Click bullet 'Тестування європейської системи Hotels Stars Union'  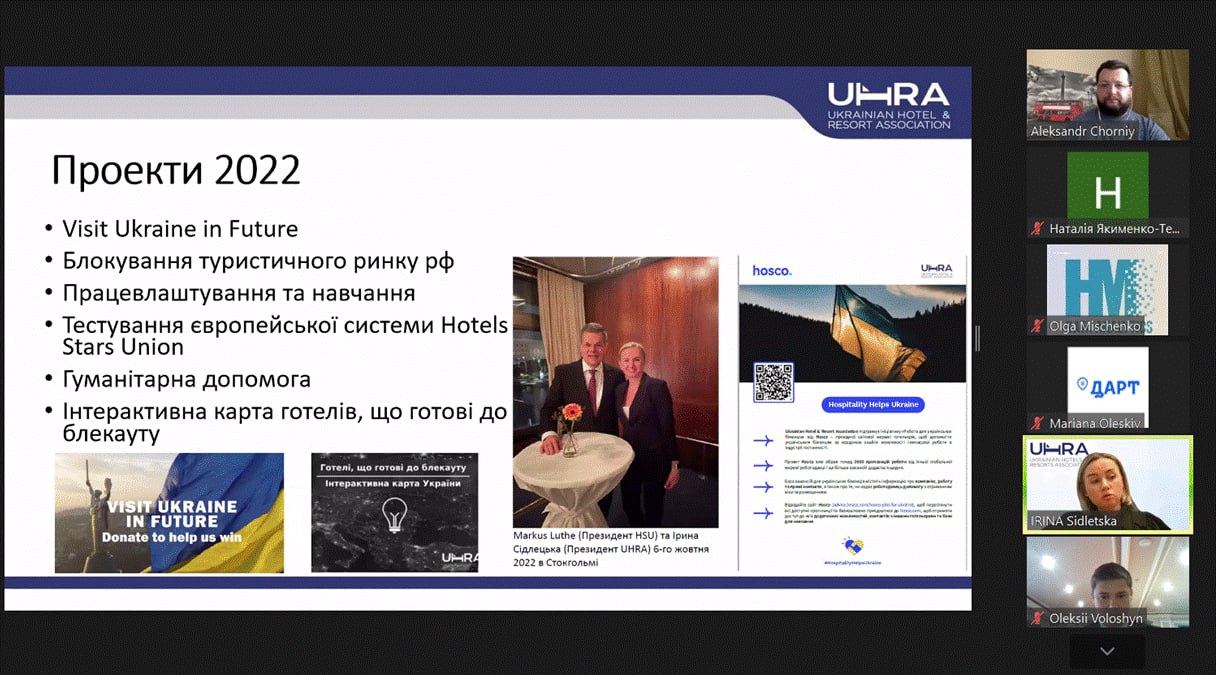pos(285,336)
